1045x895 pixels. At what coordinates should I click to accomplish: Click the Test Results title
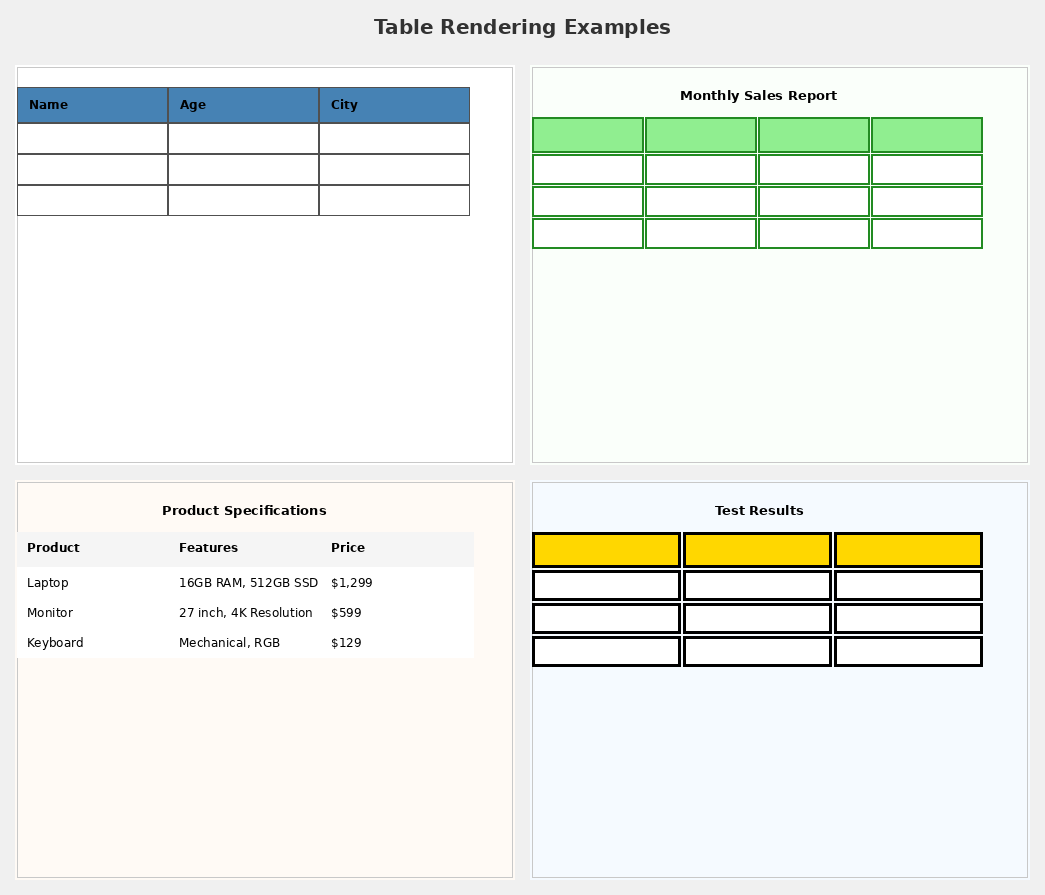click(758, 511)
